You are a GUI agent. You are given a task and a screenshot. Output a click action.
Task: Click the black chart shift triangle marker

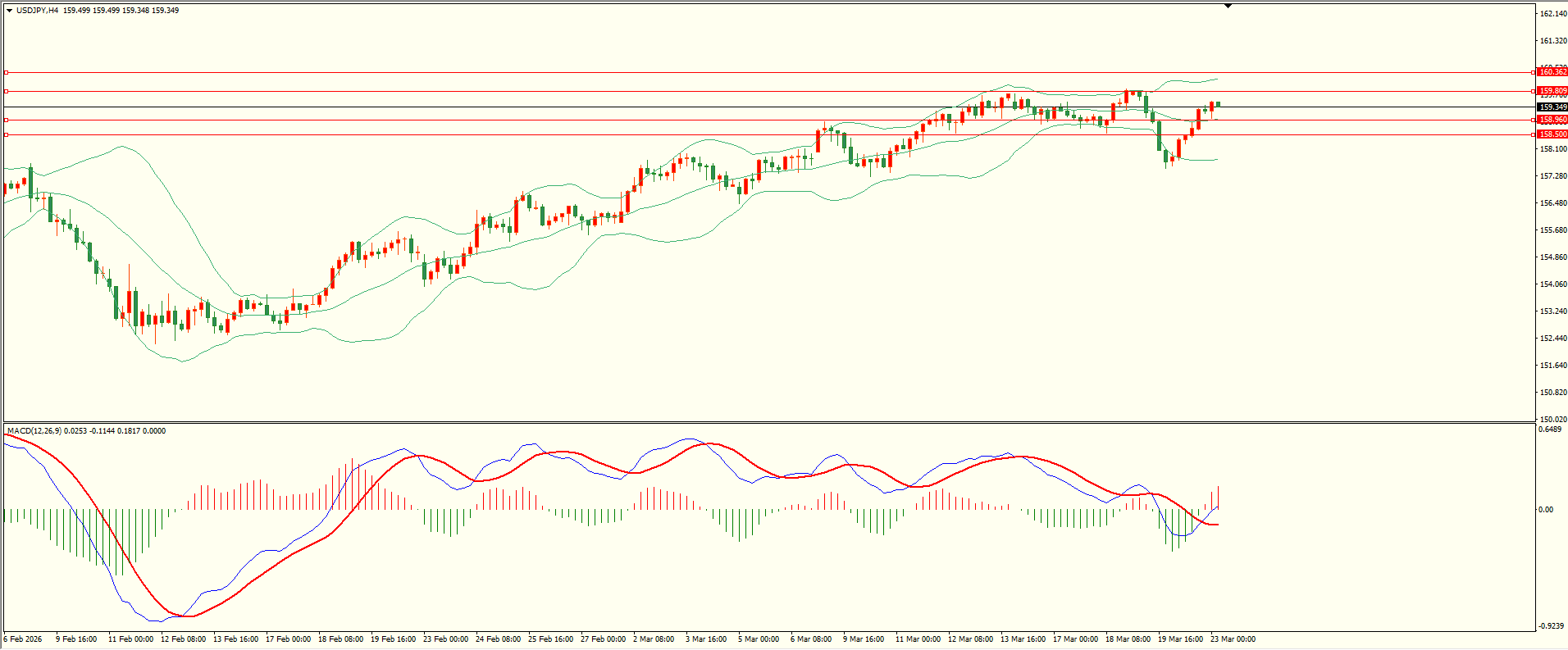coord(1228,6)
